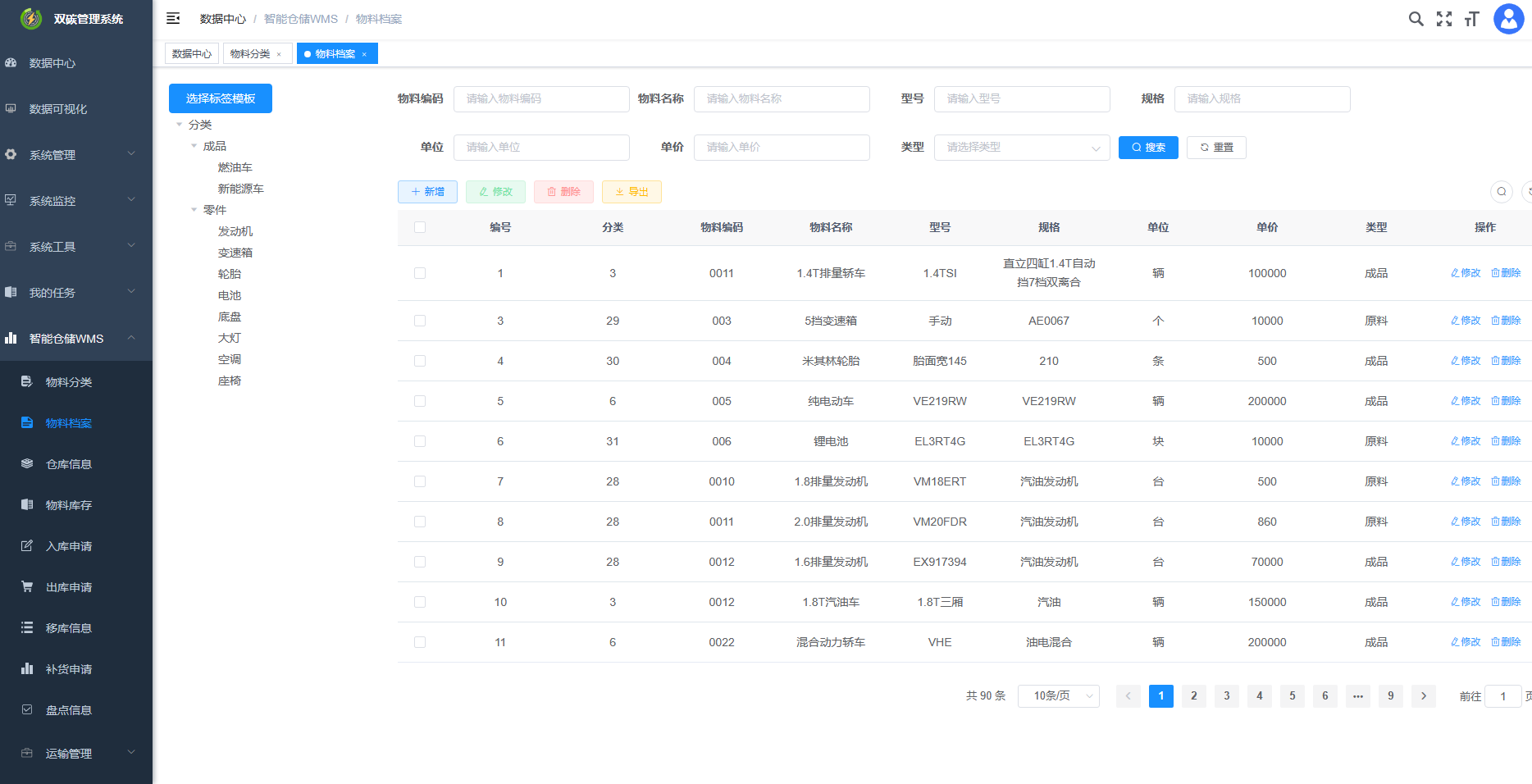Toggle search panel with round magnifier icon
Screen dimensions: 1532x784
tap(1502, 192)
